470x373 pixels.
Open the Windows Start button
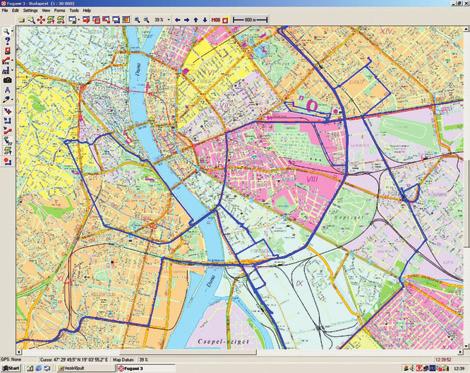click(x=11, y=368)
